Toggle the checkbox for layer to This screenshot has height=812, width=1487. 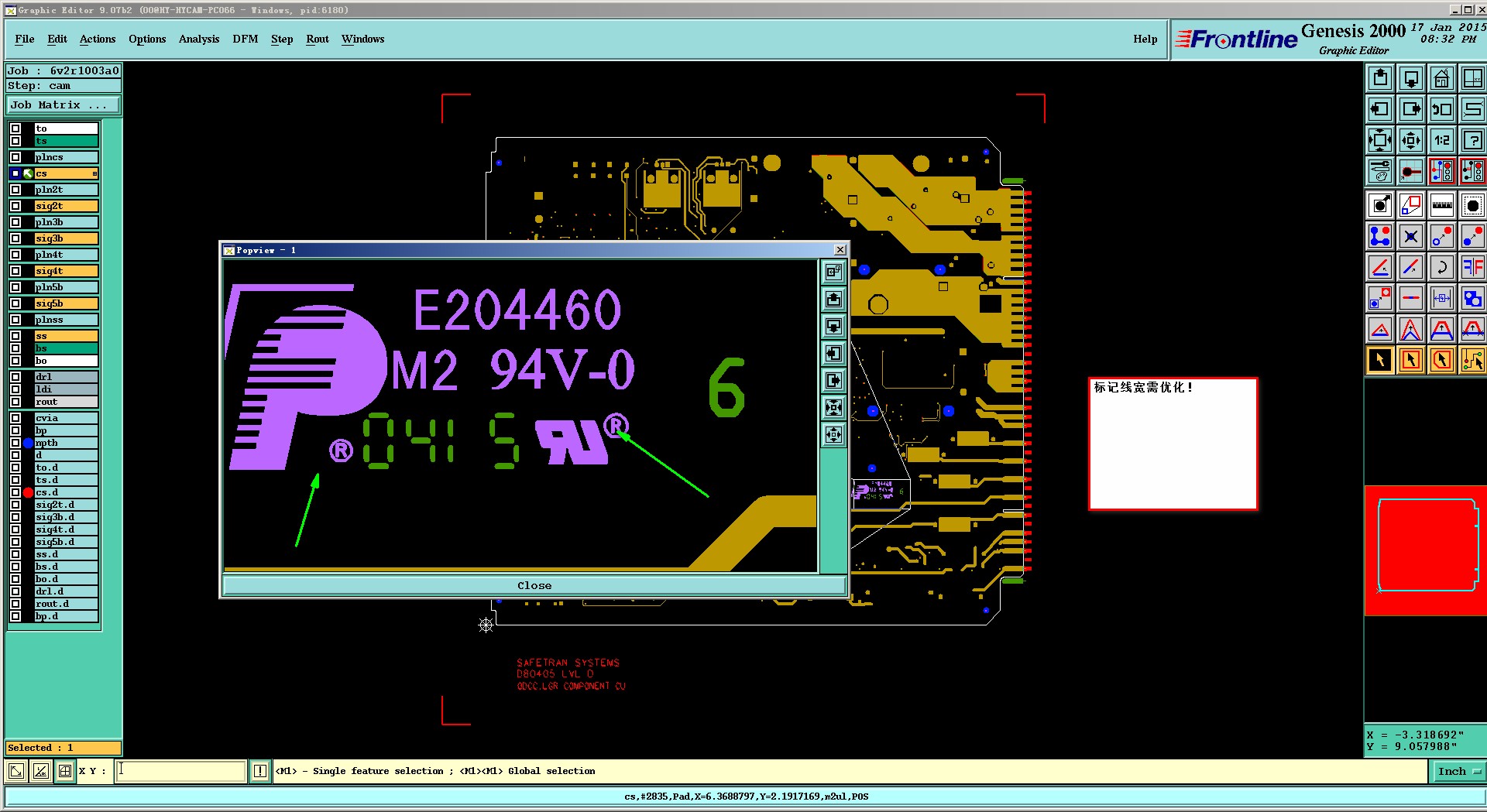(x=15, y=128)
